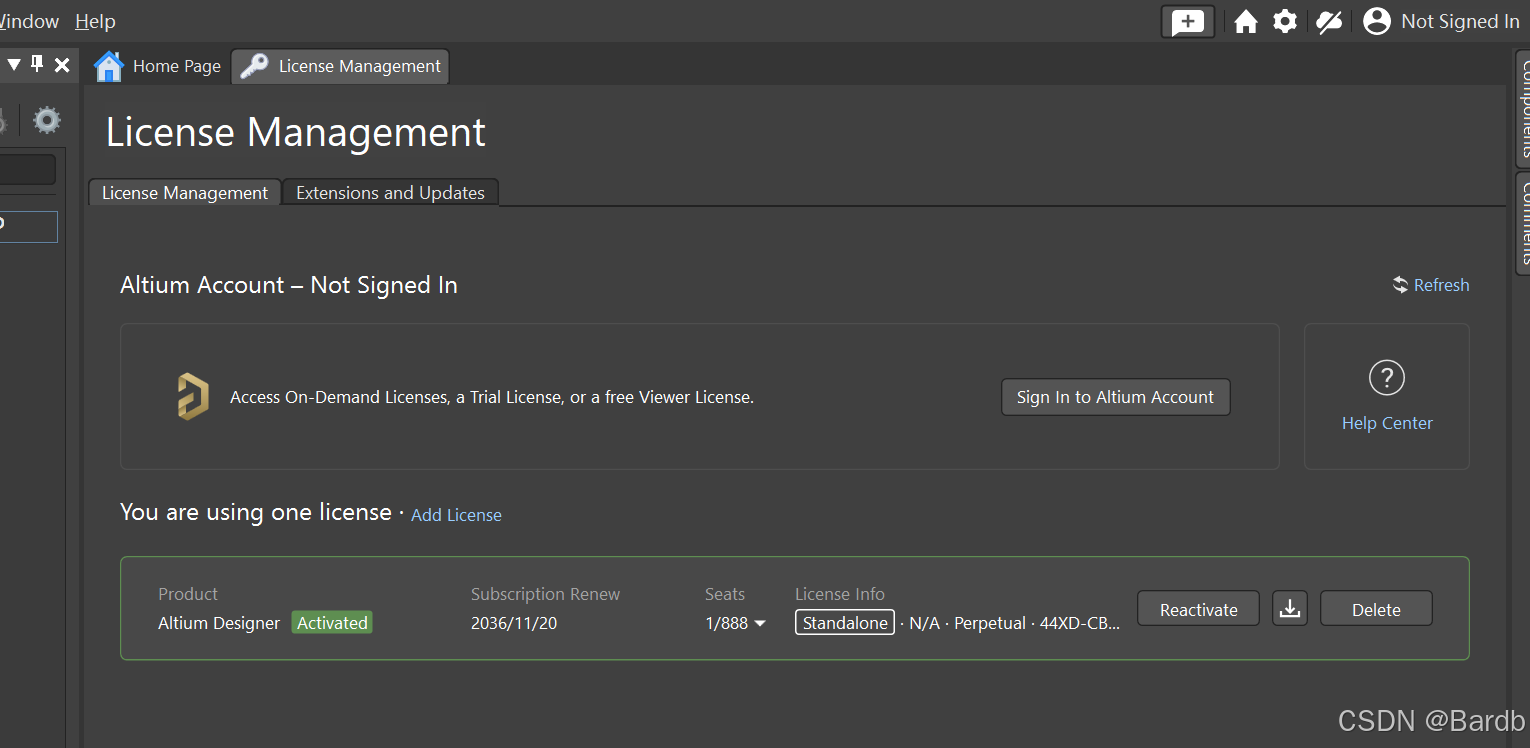
Task: Click the house icon on Home Page tab
Action: pyautogui.click(x=109, y=66)
